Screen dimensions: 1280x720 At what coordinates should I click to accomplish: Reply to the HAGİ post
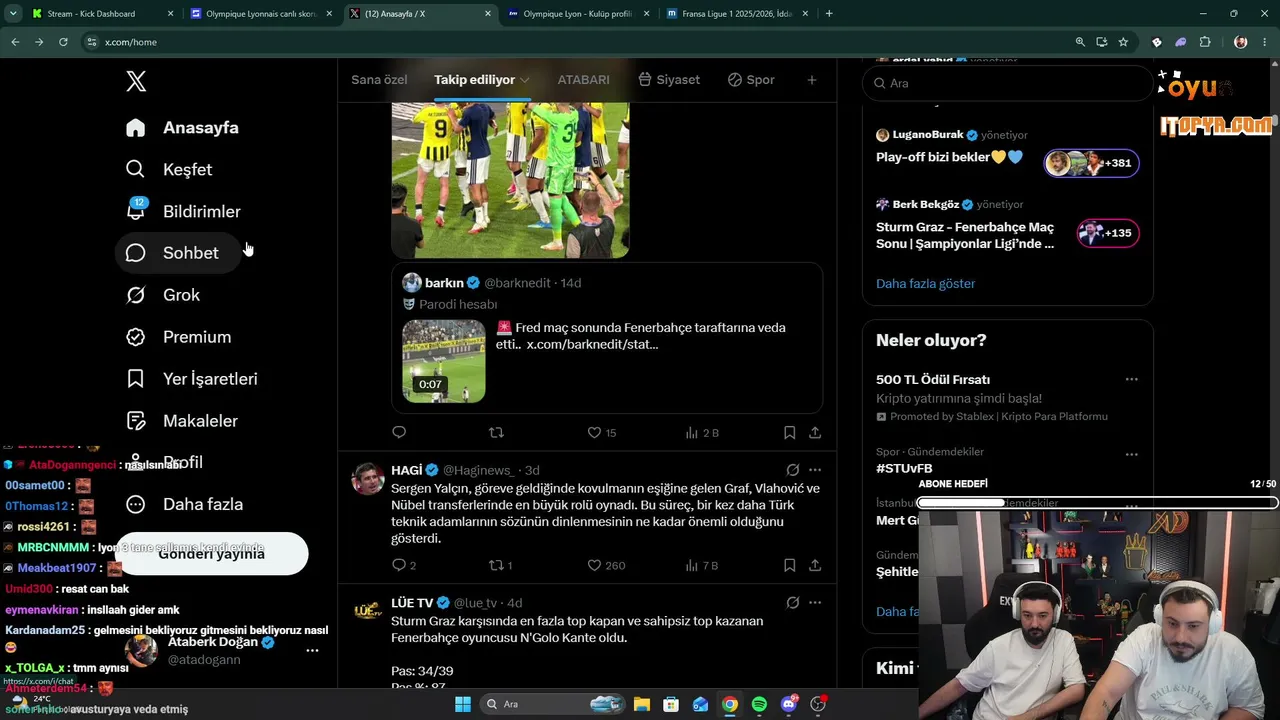(x=404, y=565)
